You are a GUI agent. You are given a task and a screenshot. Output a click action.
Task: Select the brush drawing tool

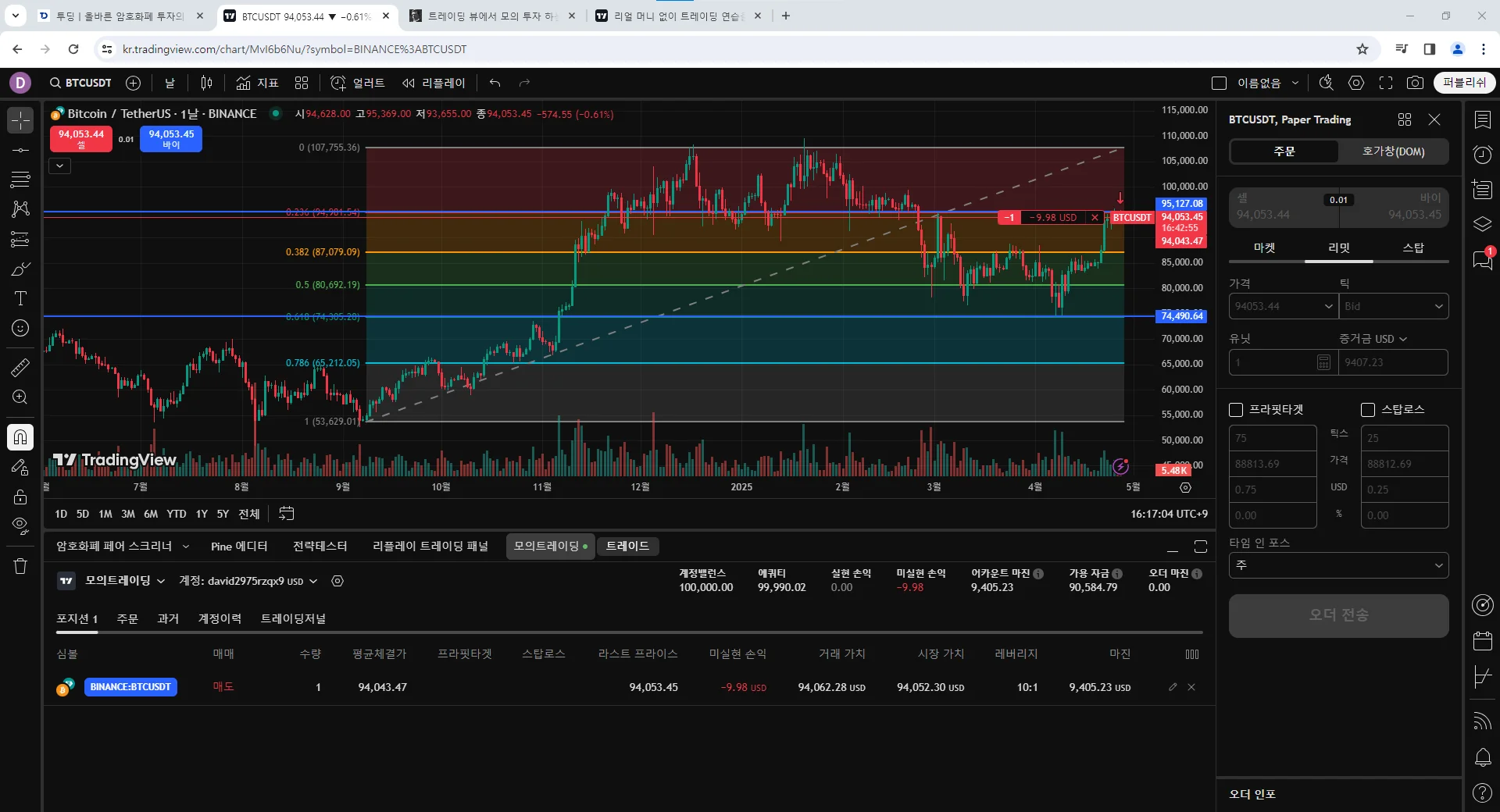tap(20, 269)
